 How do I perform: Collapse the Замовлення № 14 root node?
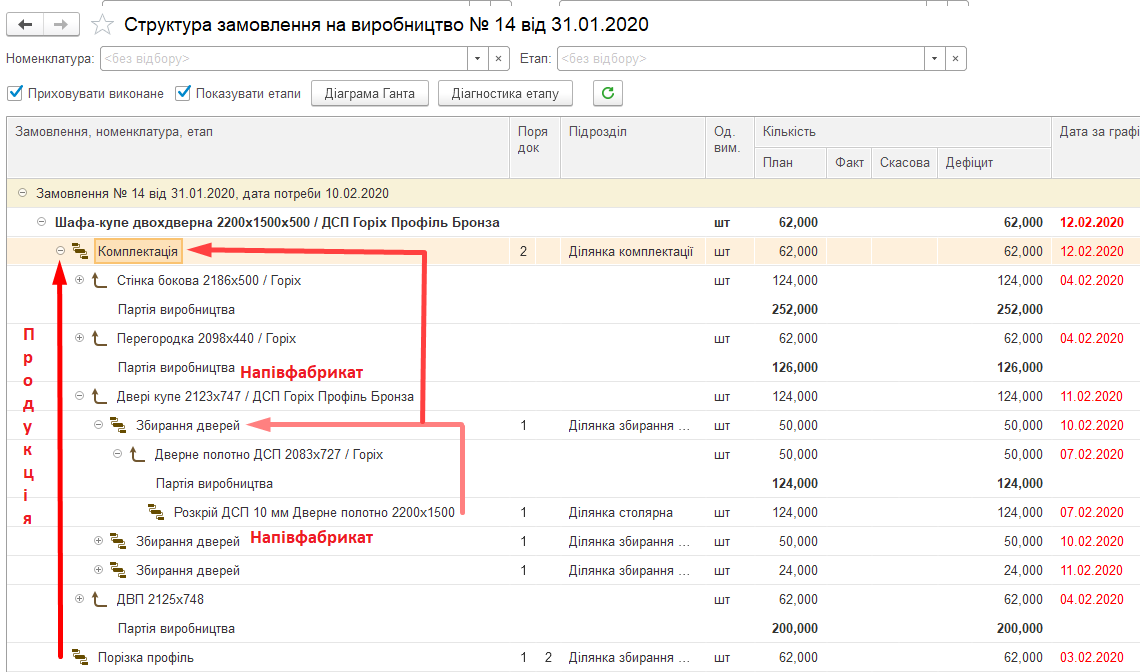23,194
